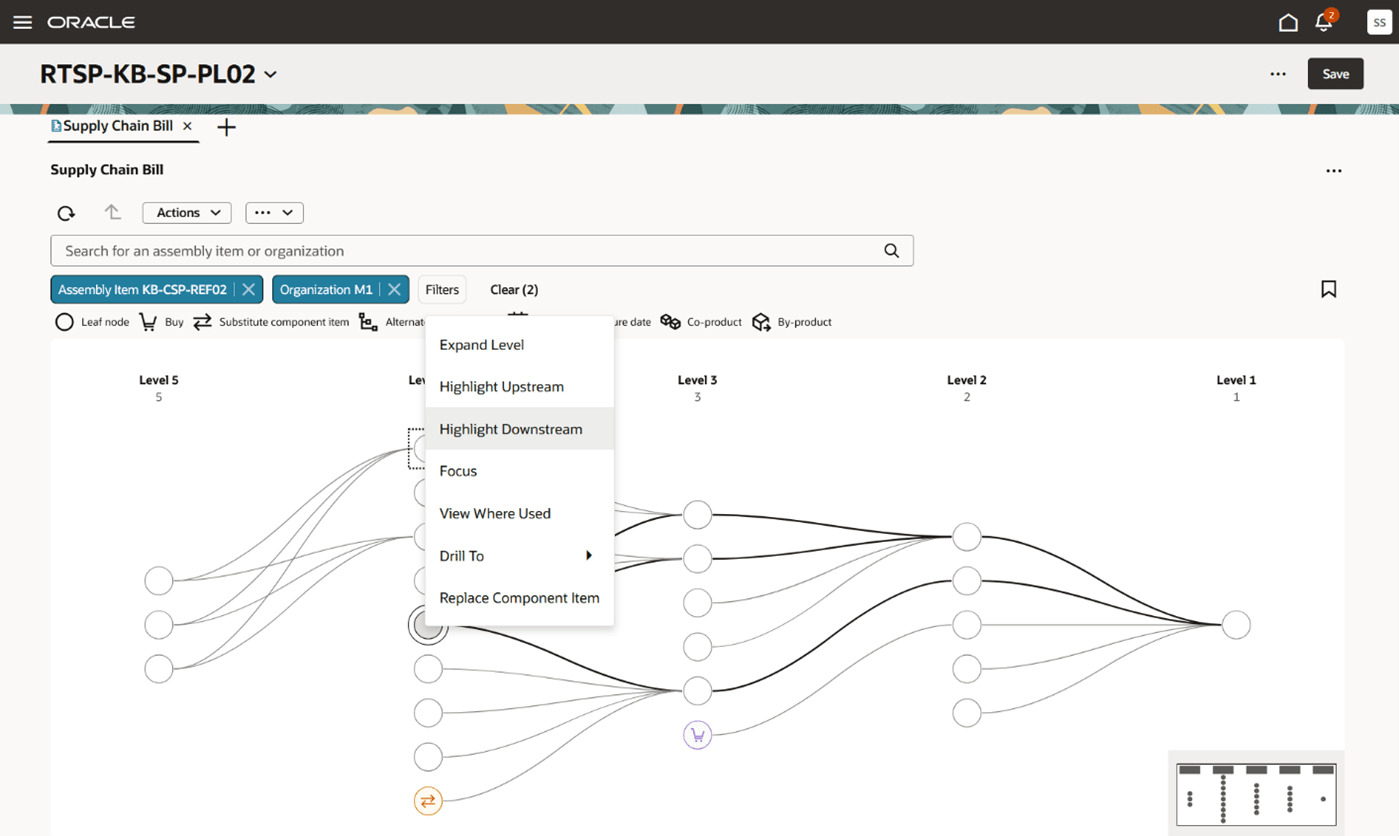The width and height of the screenshot is (1399, 836).
Task: Click the up-arrow icon beside Refresh
Action: pos(113,212)
